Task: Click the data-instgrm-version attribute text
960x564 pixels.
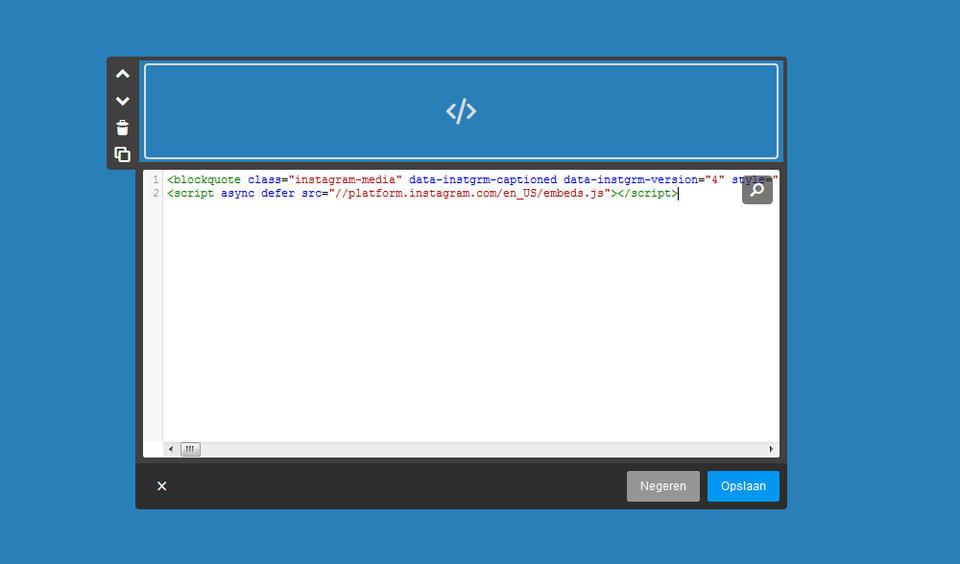Action: (630, 179)
